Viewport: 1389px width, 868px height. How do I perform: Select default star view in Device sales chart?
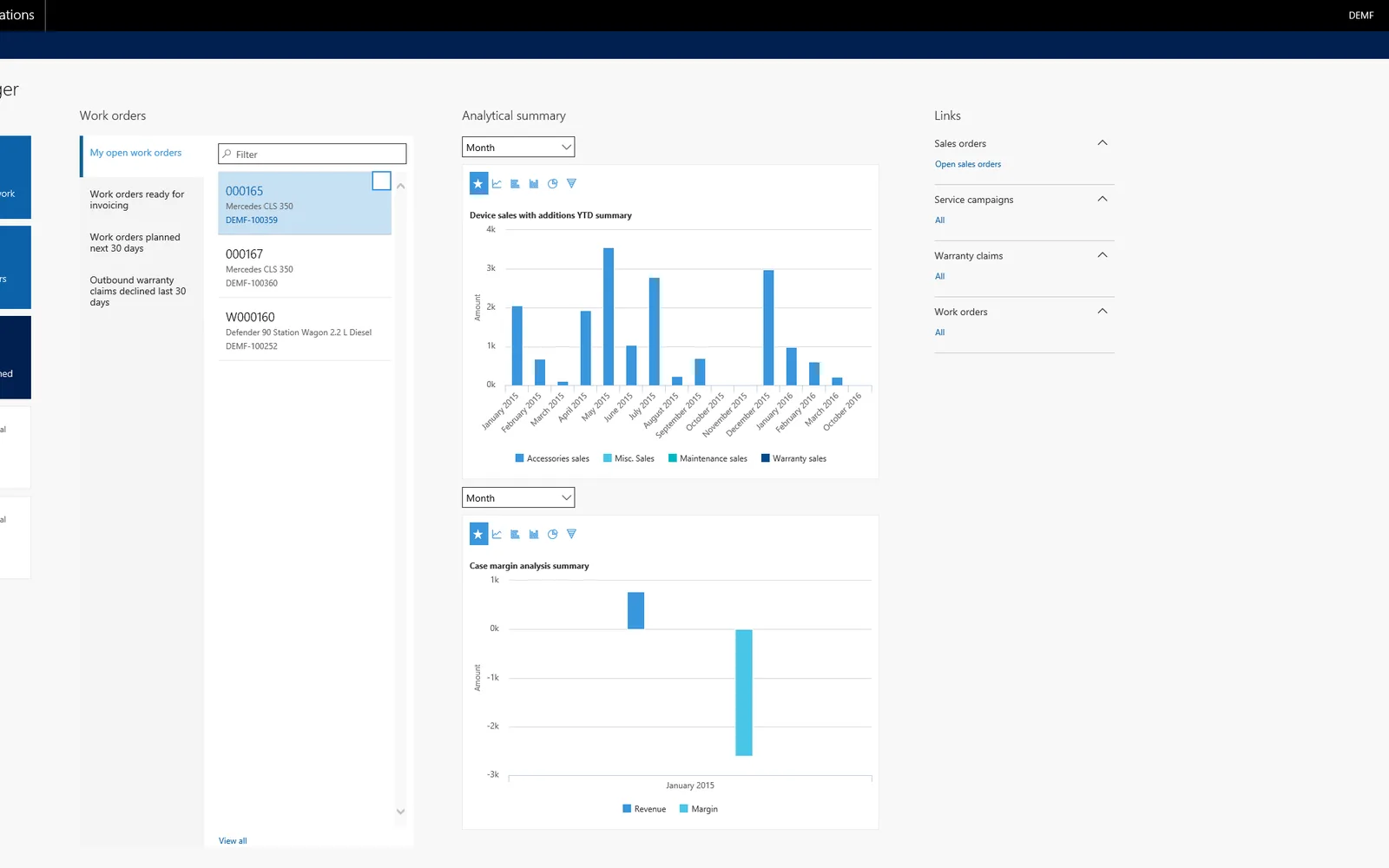[x=478, y=183]
